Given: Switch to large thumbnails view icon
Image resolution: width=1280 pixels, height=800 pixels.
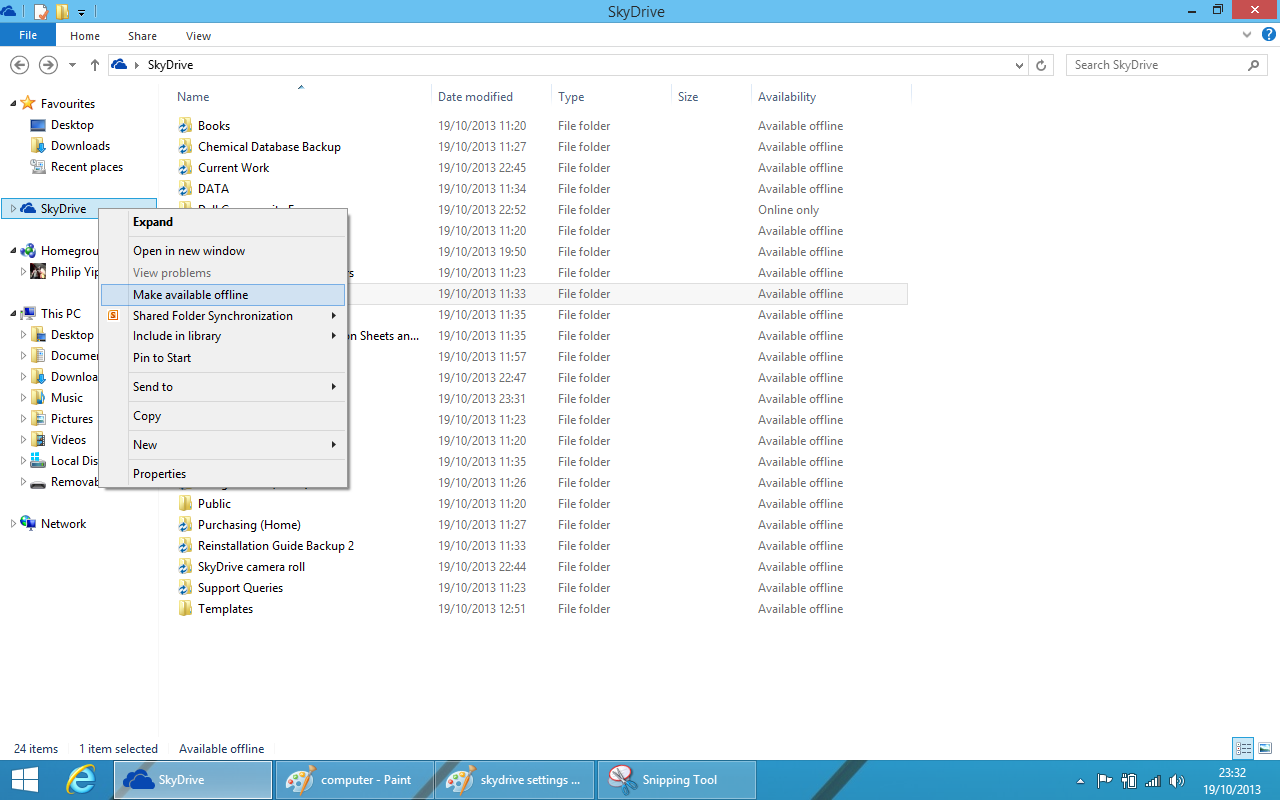Looking at the screenshot, I should [x=1265, y=748].
